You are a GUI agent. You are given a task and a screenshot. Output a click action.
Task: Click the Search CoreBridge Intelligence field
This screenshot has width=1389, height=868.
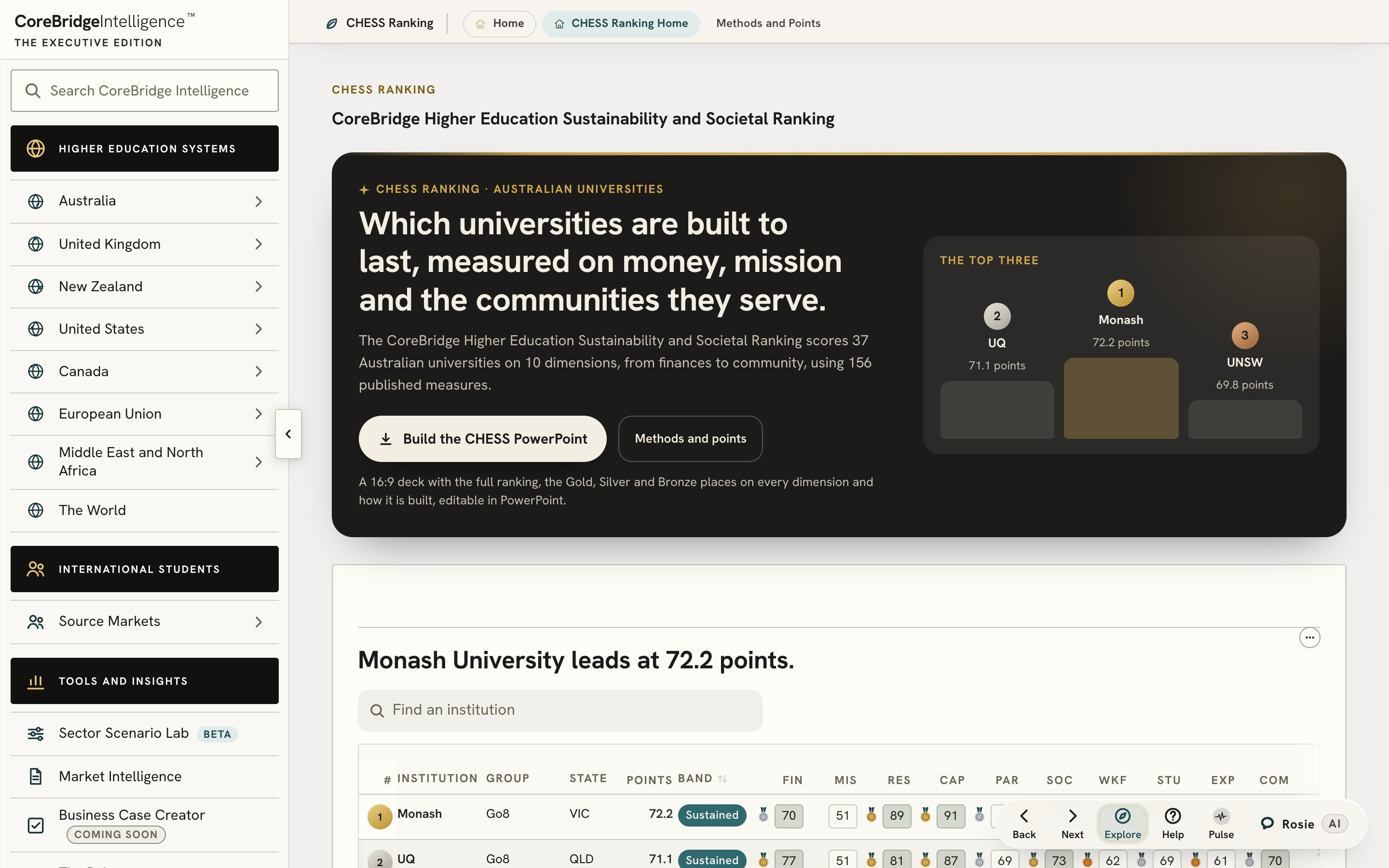pos(145,91)
